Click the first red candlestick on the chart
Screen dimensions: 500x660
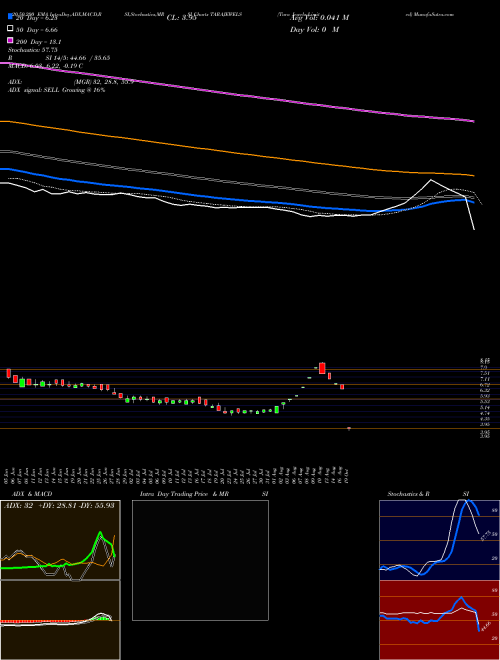click(8, 373)
